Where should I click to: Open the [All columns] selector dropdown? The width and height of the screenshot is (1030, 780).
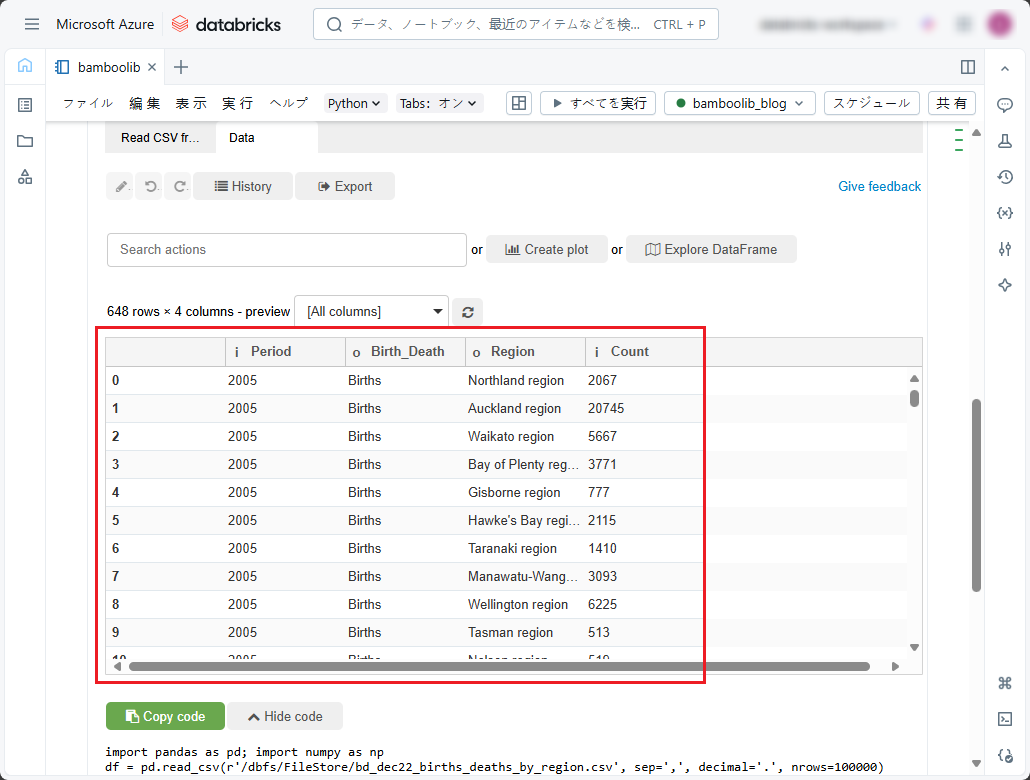(372, 312)
